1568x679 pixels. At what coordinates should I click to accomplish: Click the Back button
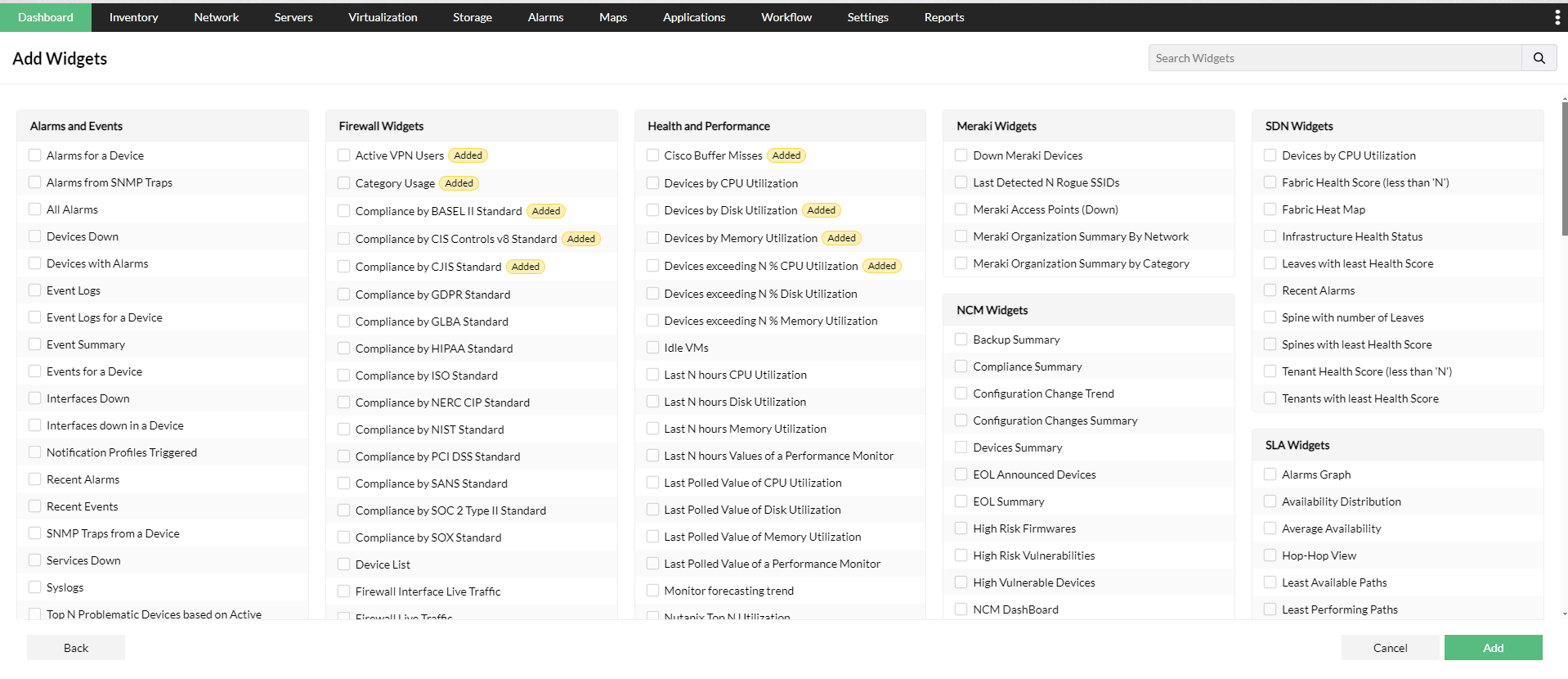(76, 648)
